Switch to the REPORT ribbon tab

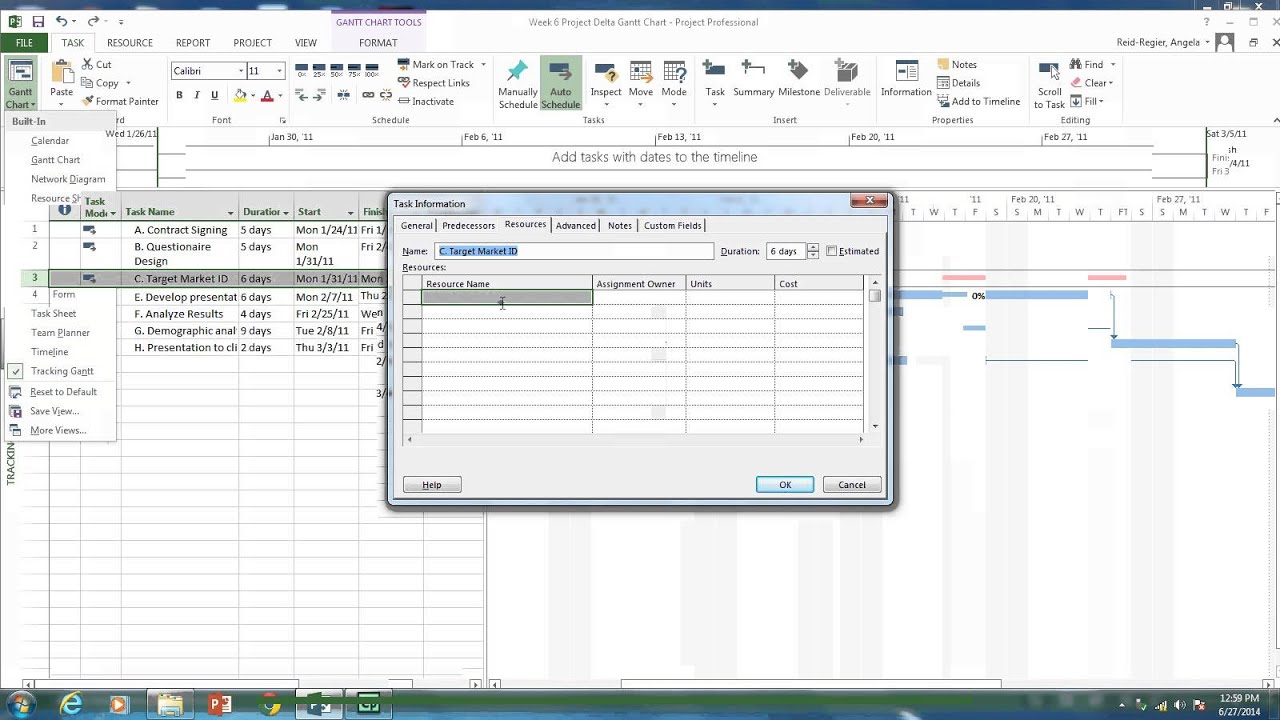pos(193,43)
